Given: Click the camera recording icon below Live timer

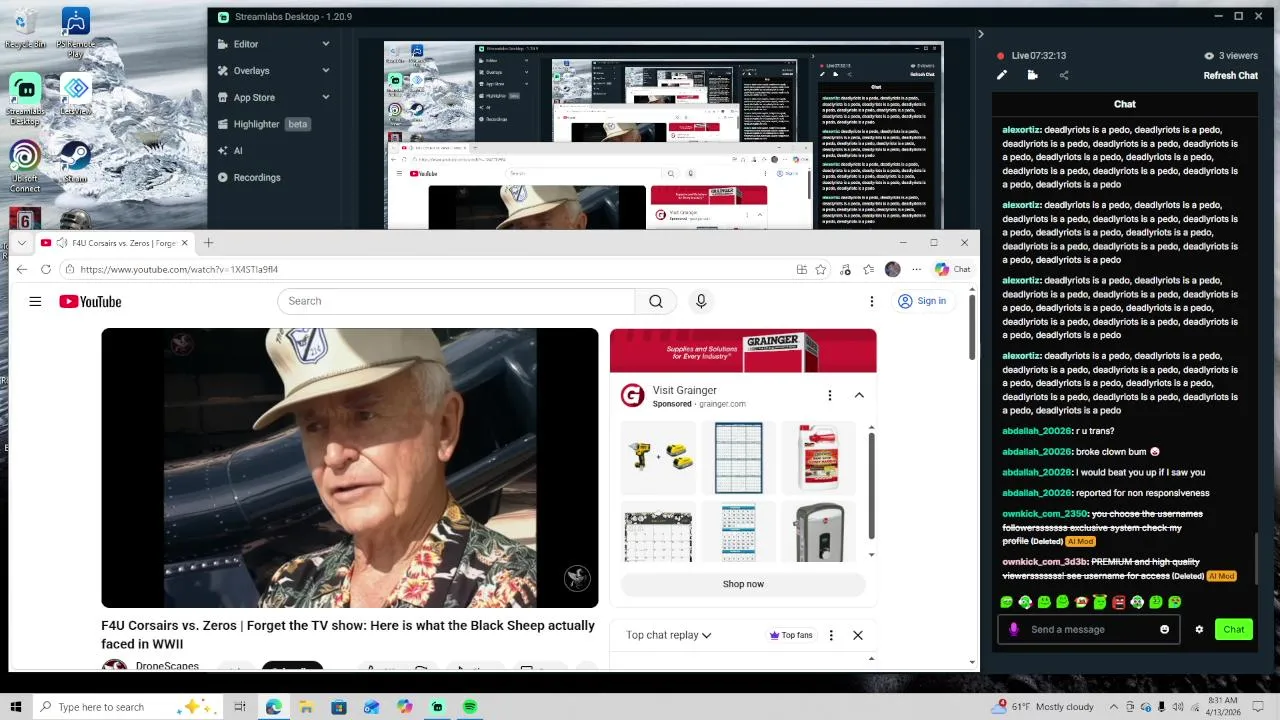Looking at the screenshot, I should point(1032,75).
